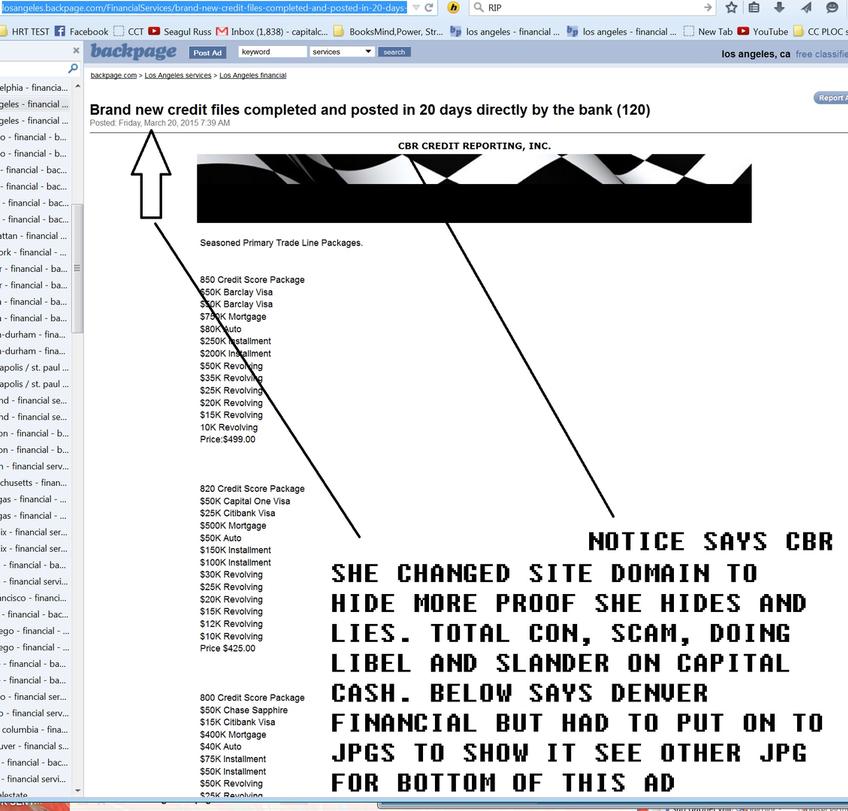
Task: Reload the page with the refresh icon
Action: click(x=429, y=8)
